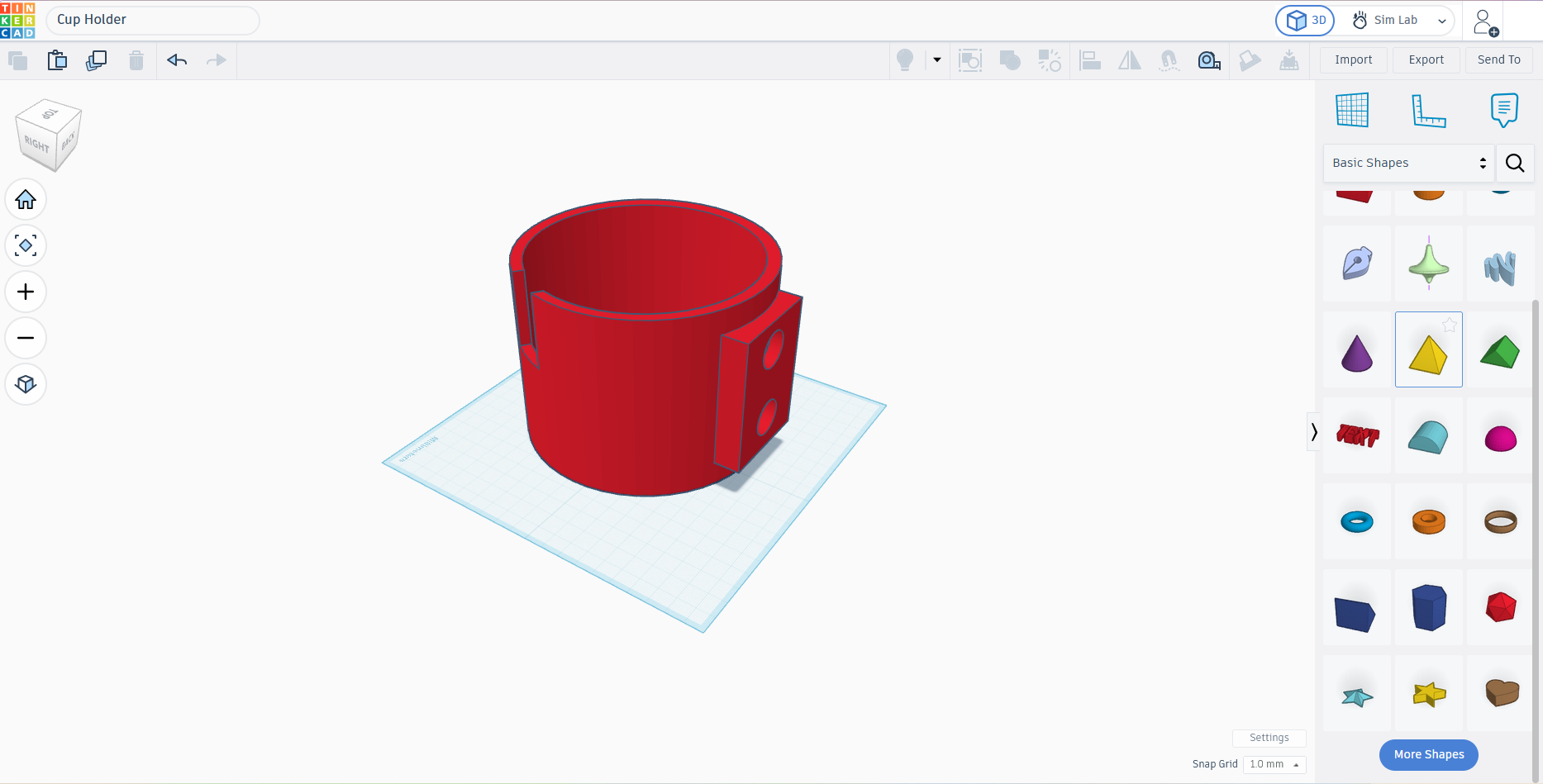Click the Paste clipboard icon
This screenshot has width=1543, height=784.
[x=57, y=60]
